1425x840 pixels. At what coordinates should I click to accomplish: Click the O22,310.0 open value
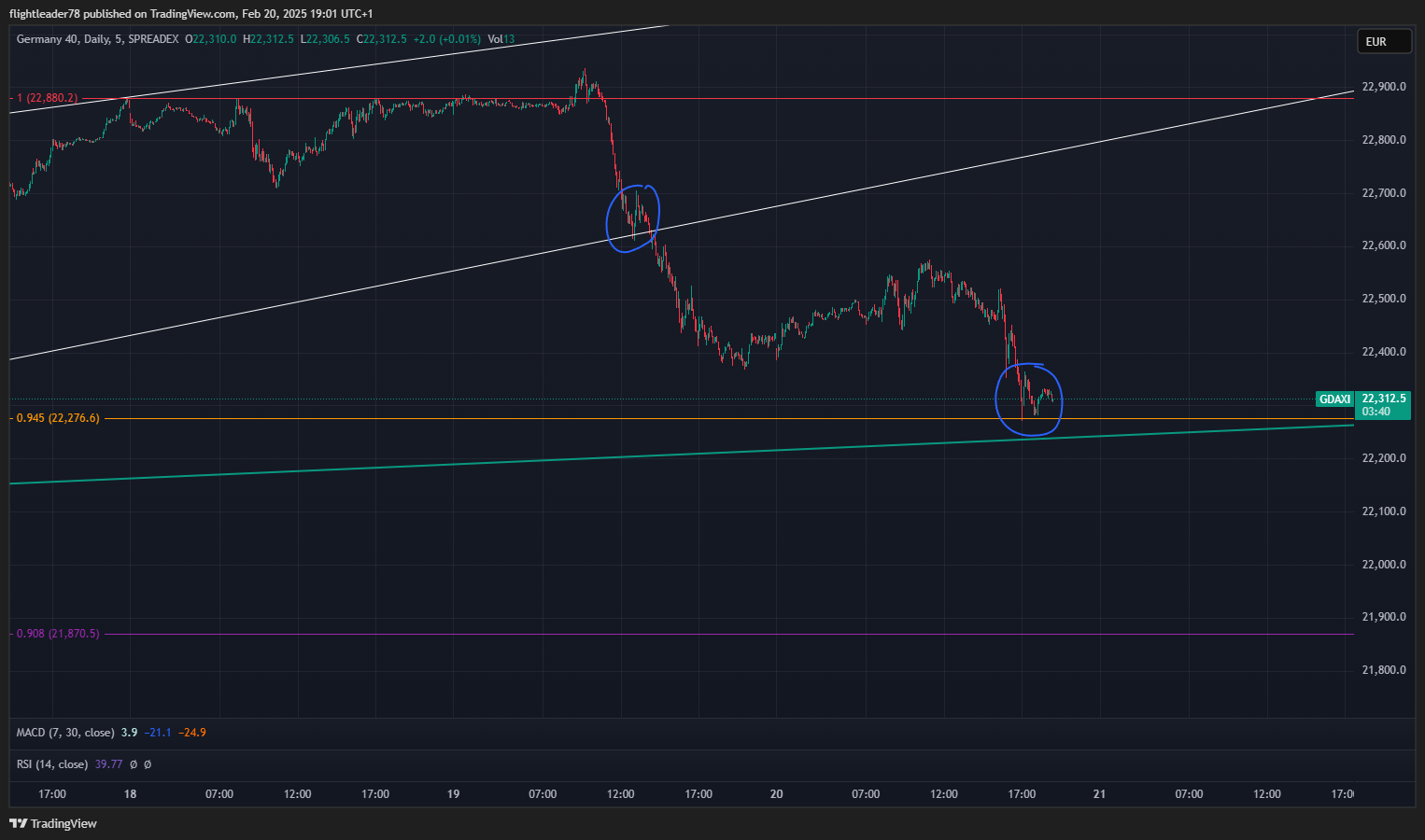pos(211,39)
